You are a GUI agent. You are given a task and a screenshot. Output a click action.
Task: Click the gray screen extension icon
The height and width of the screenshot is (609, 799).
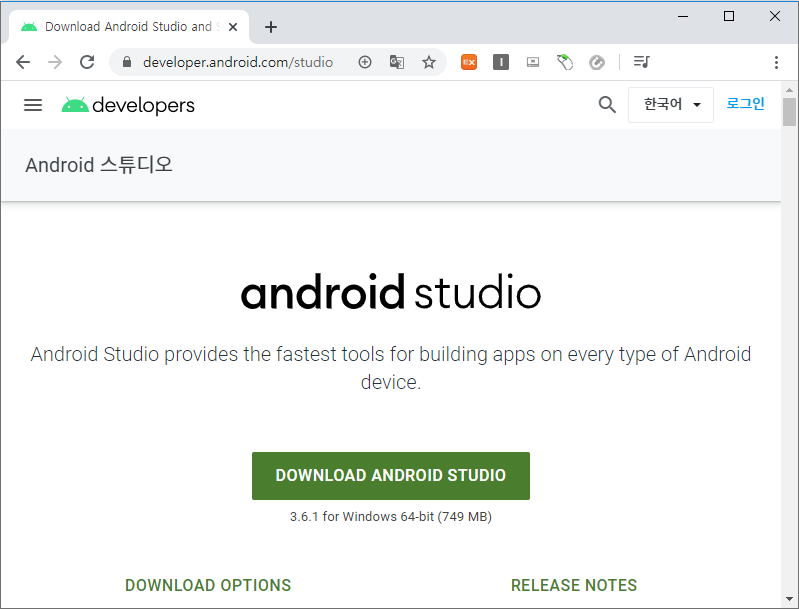click(x=533, y=62)
